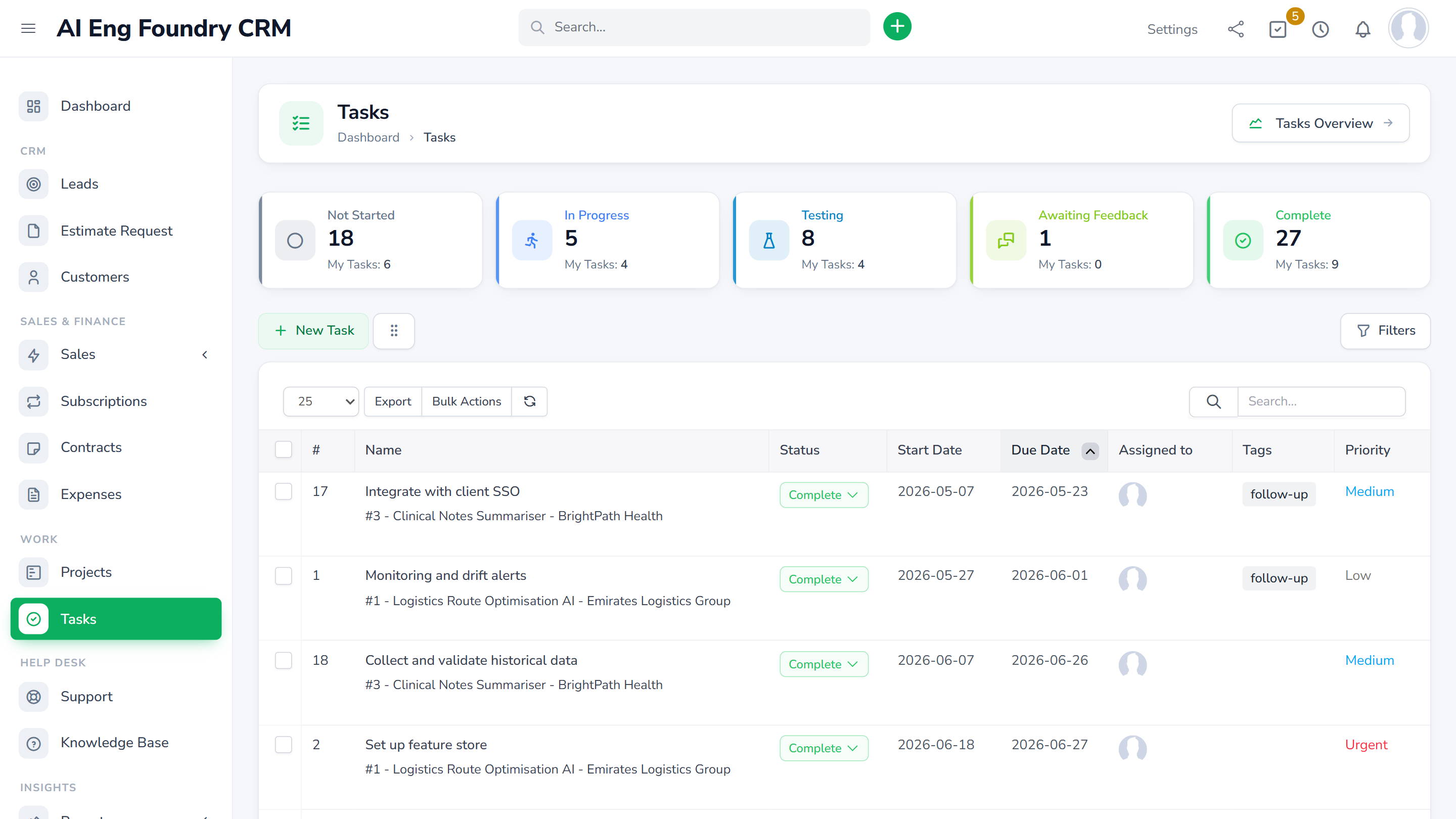Open status dropdown for Set up feature store

824,748
